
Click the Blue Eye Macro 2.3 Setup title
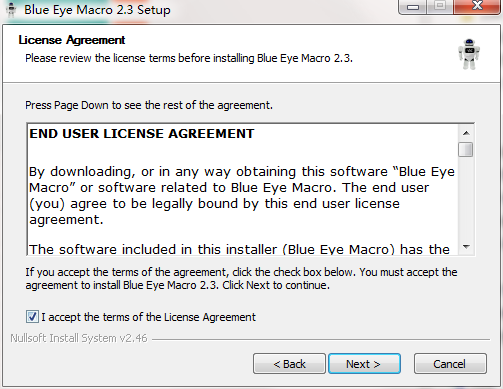[97, 10]
